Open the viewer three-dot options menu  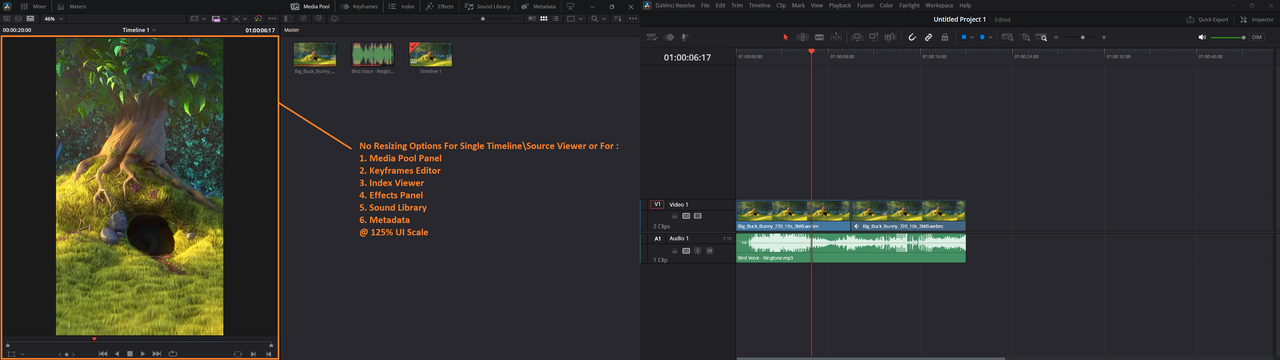(272, 18)
